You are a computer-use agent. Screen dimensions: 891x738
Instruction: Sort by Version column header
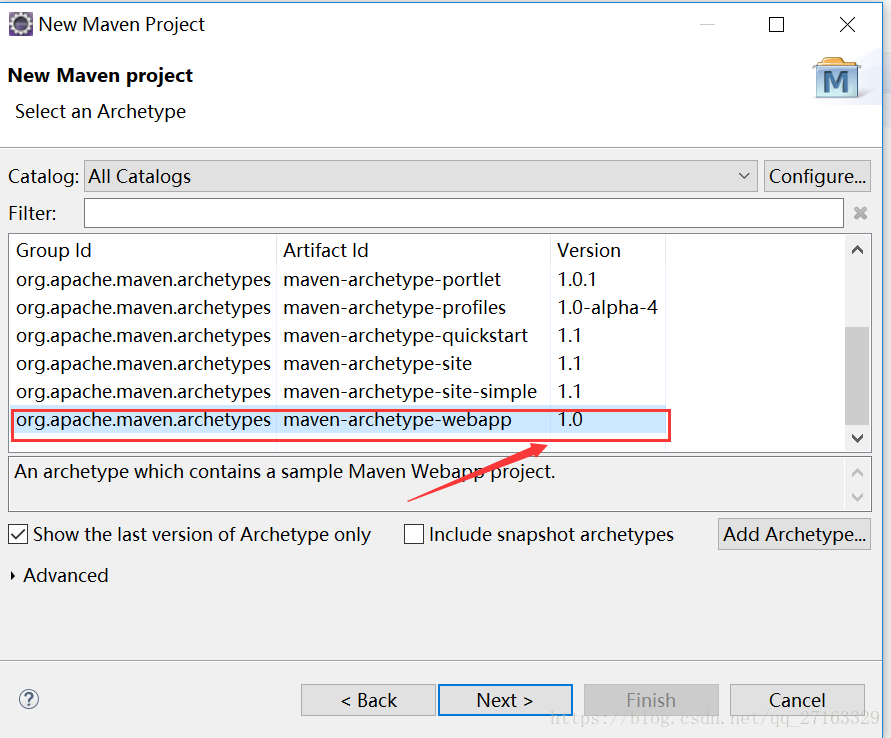click(608, 250)
